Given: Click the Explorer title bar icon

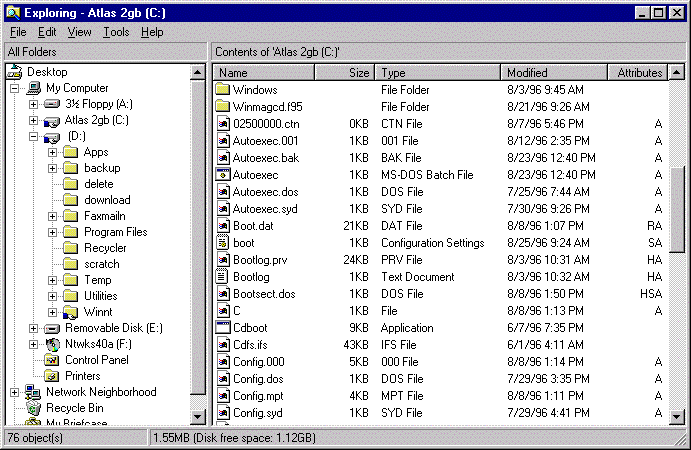Looking at the screenshot, I should [x=14, y=13].
